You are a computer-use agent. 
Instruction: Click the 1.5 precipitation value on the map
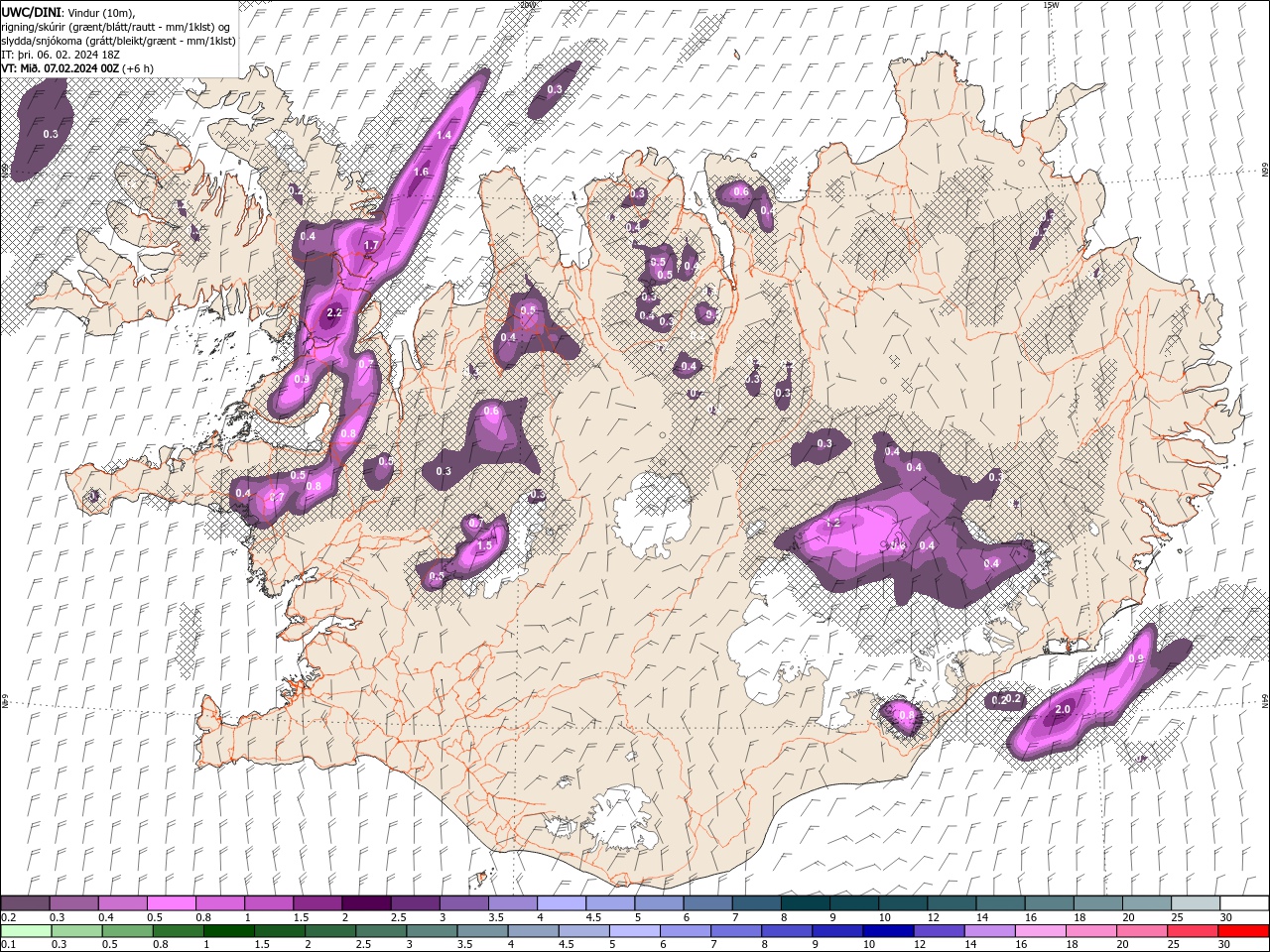(x=485, y=545)
